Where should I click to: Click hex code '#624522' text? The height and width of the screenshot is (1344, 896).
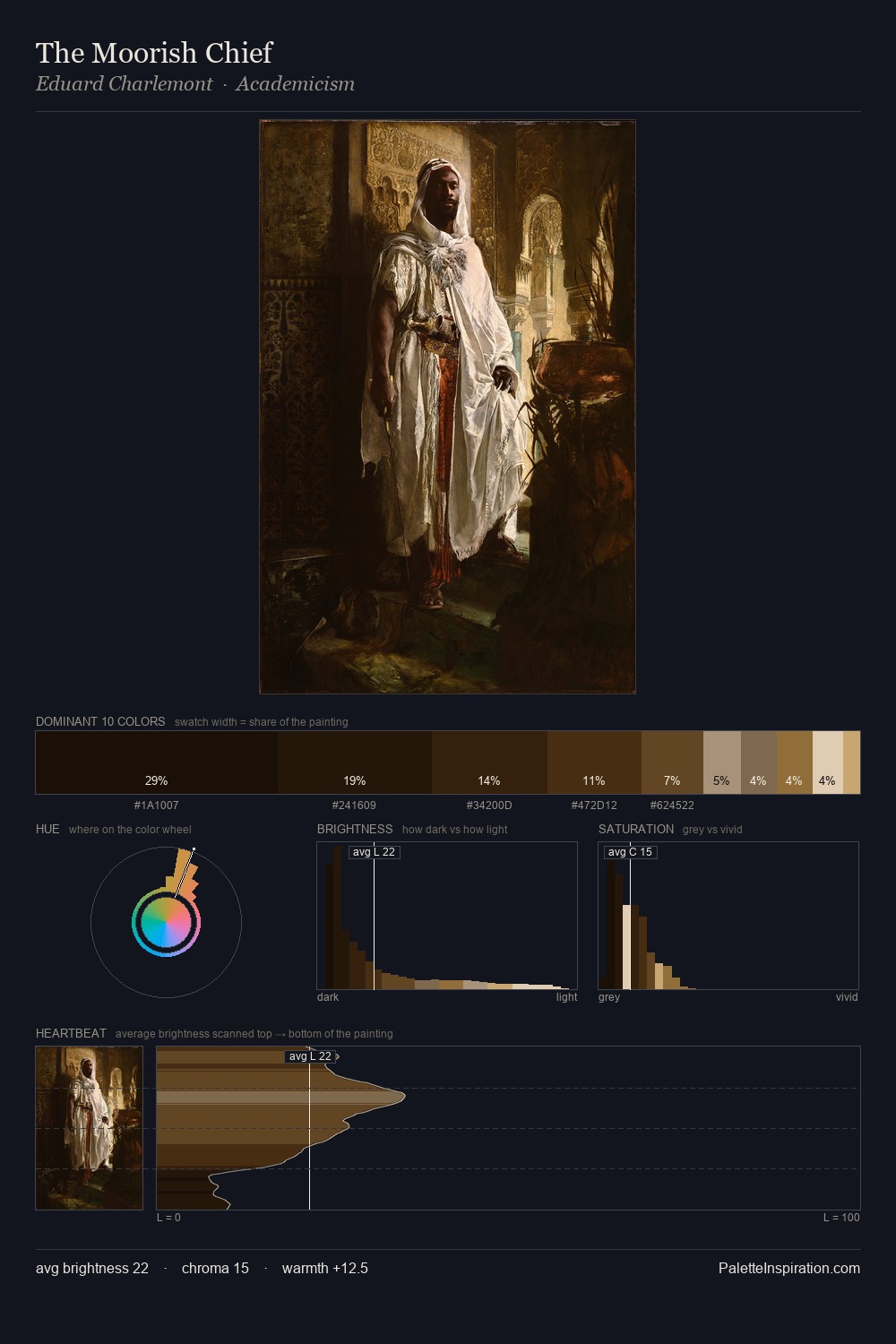coord(672,806)
